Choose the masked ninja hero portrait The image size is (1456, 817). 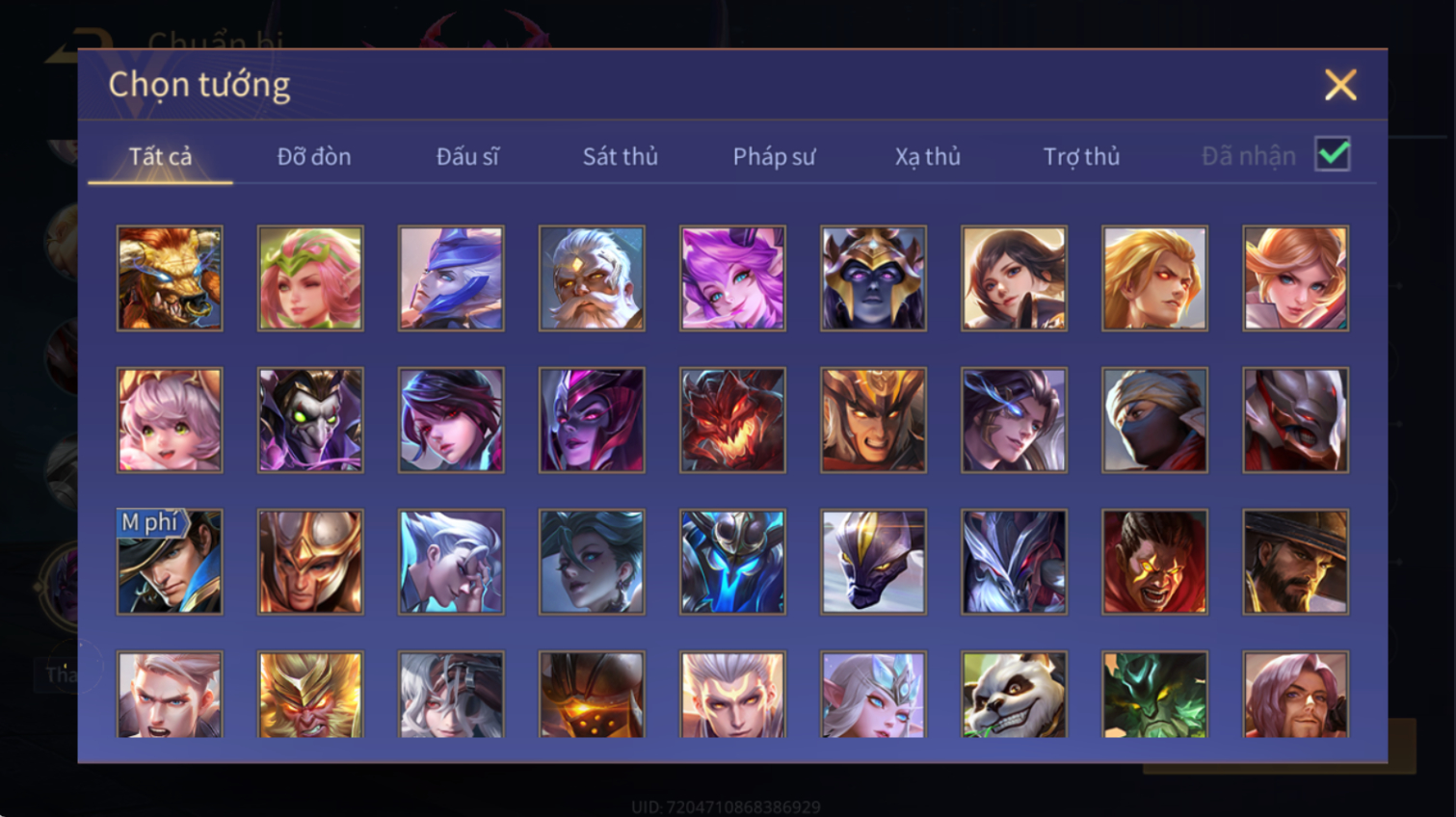[x=1154, y=420]
